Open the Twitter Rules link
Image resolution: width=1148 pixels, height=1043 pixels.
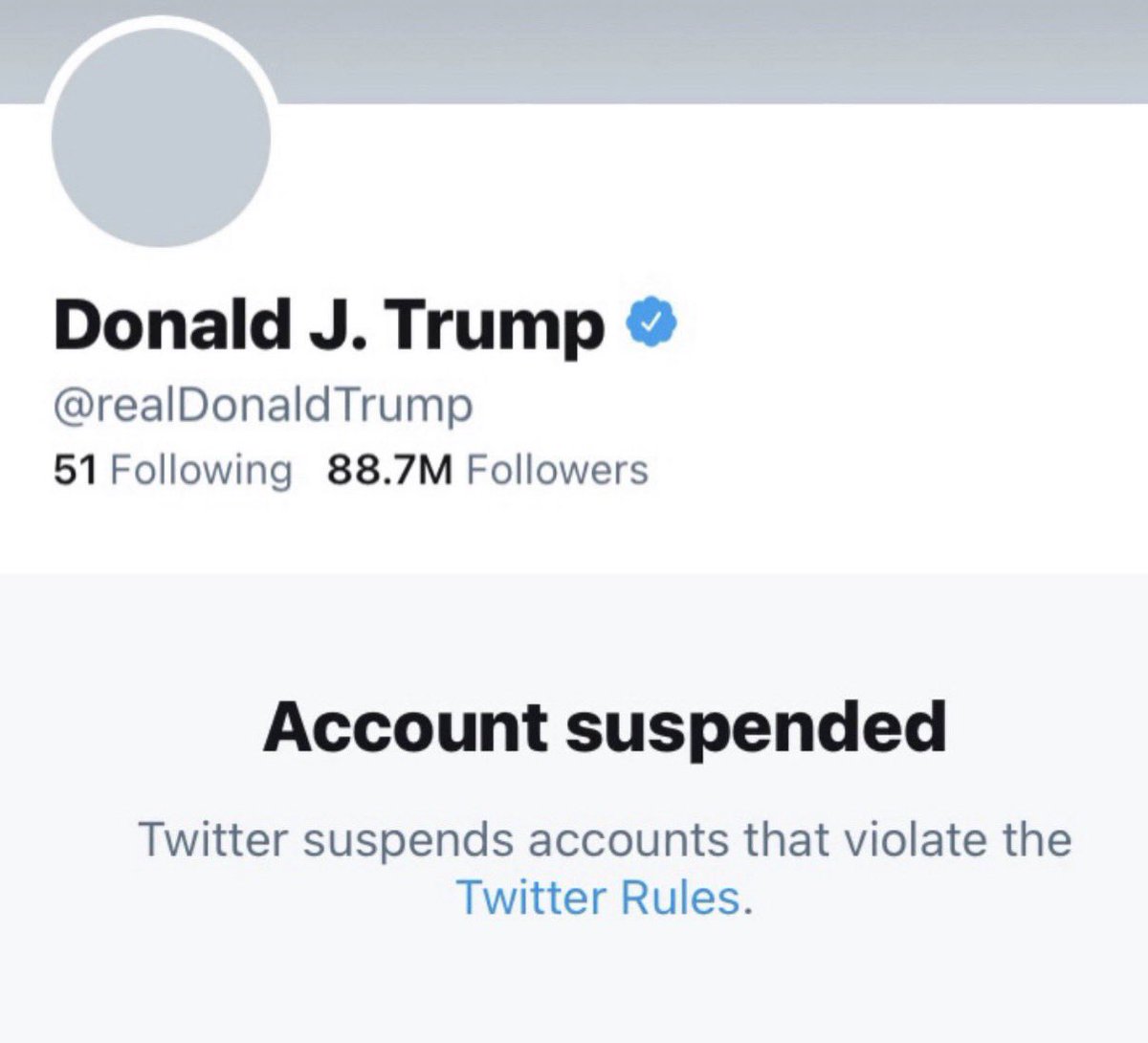click(x=599, y=899)
